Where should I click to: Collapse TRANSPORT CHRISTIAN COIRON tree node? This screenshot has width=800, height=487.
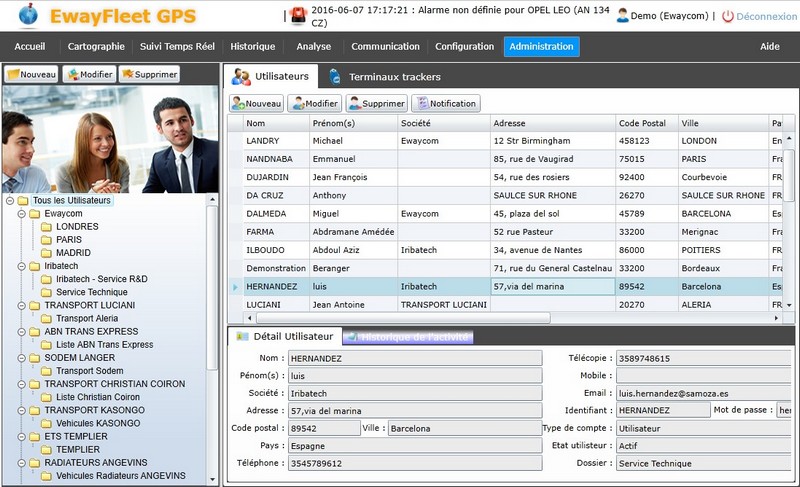21,385
